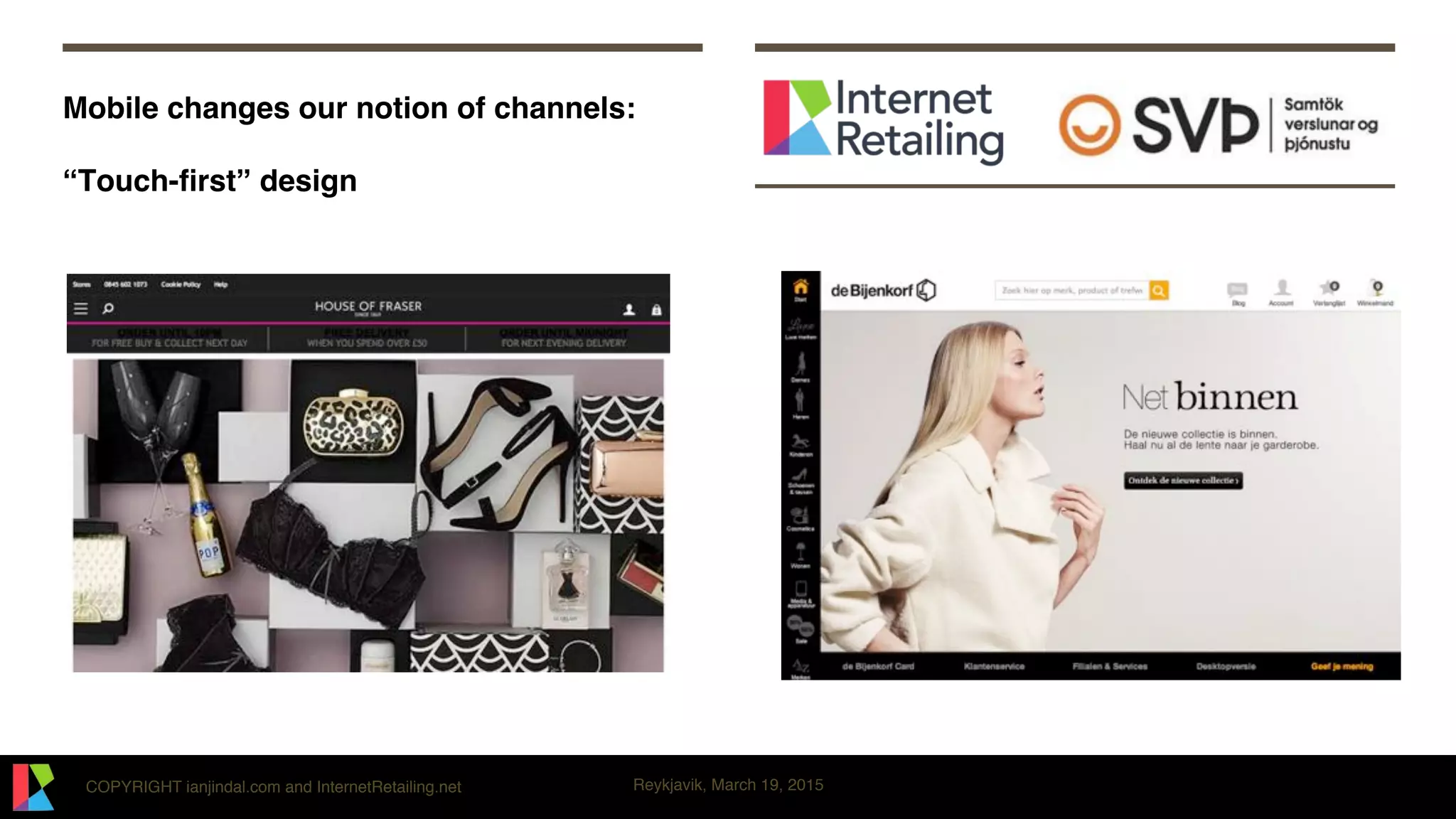
Task: Click the free delivery over £50 banner
Action: (367, 338)
